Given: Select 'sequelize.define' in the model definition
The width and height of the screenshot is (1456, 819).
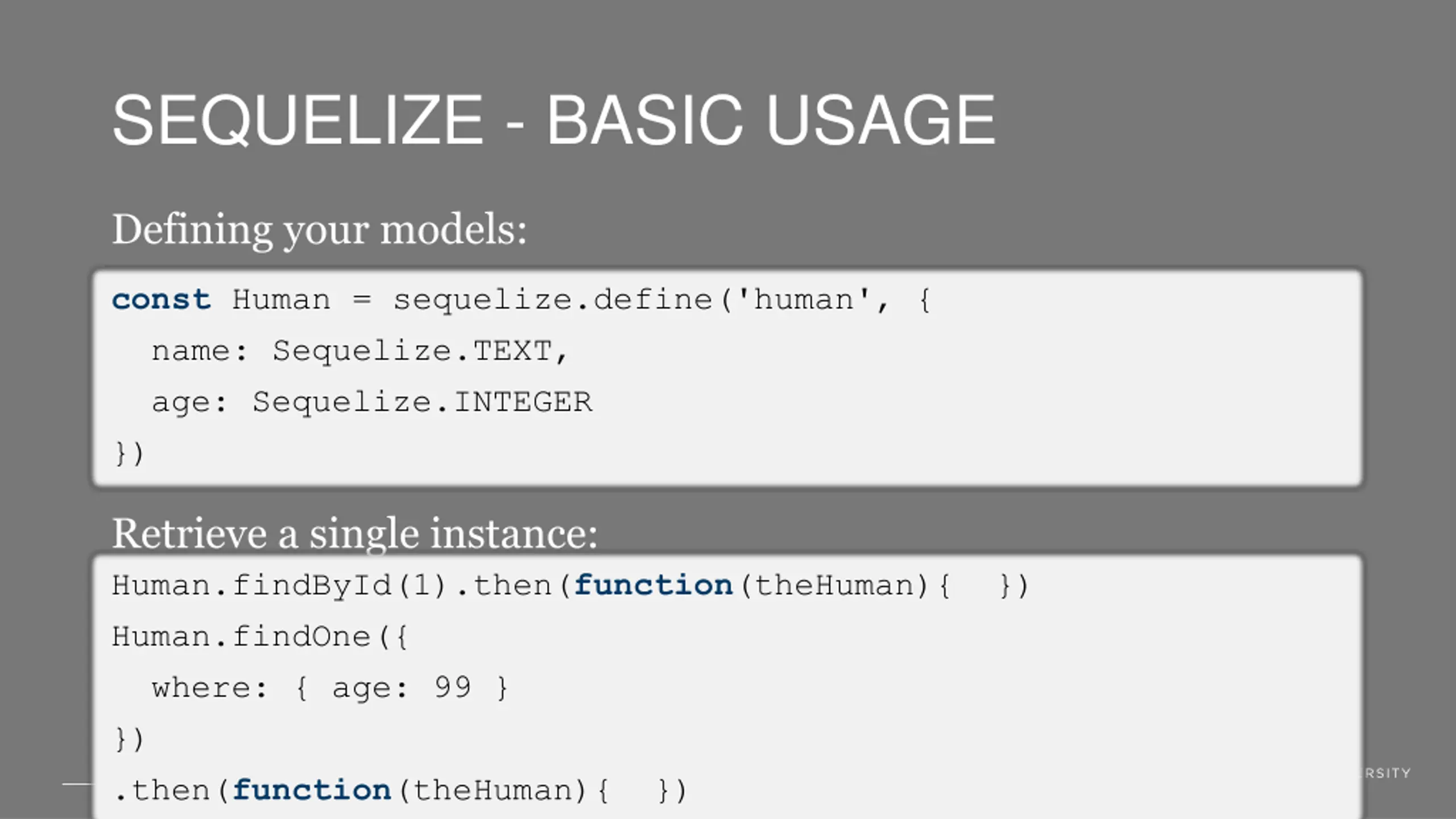Looking at the screenshot, I should 552,300.
